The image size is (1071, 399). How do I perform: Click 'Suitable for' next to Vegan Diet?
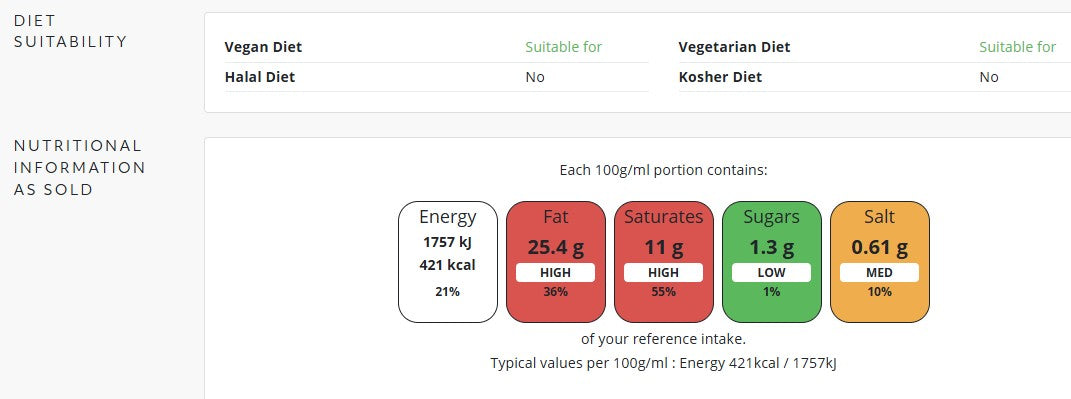pos(564,47)
